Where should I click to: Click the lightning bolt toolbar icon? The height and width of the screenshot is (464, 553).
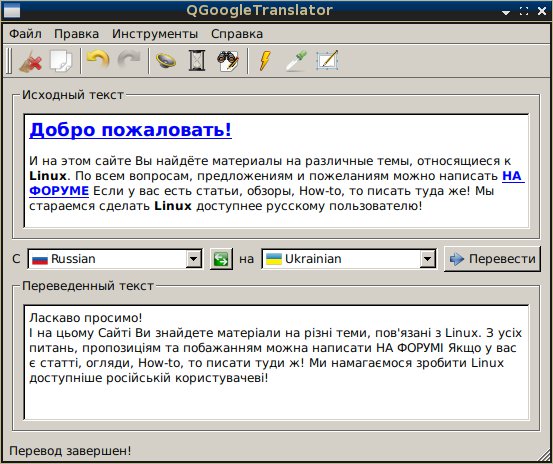[x=265, y=61]
